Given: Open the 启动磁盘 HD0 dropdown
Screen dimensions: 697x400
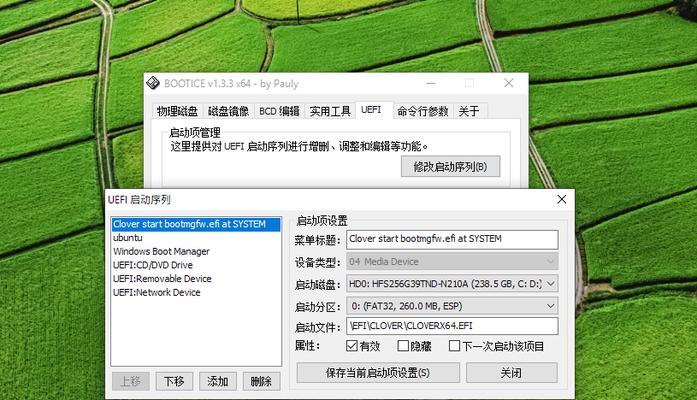Looking at the screenshot, I should (x=452, y=284).
